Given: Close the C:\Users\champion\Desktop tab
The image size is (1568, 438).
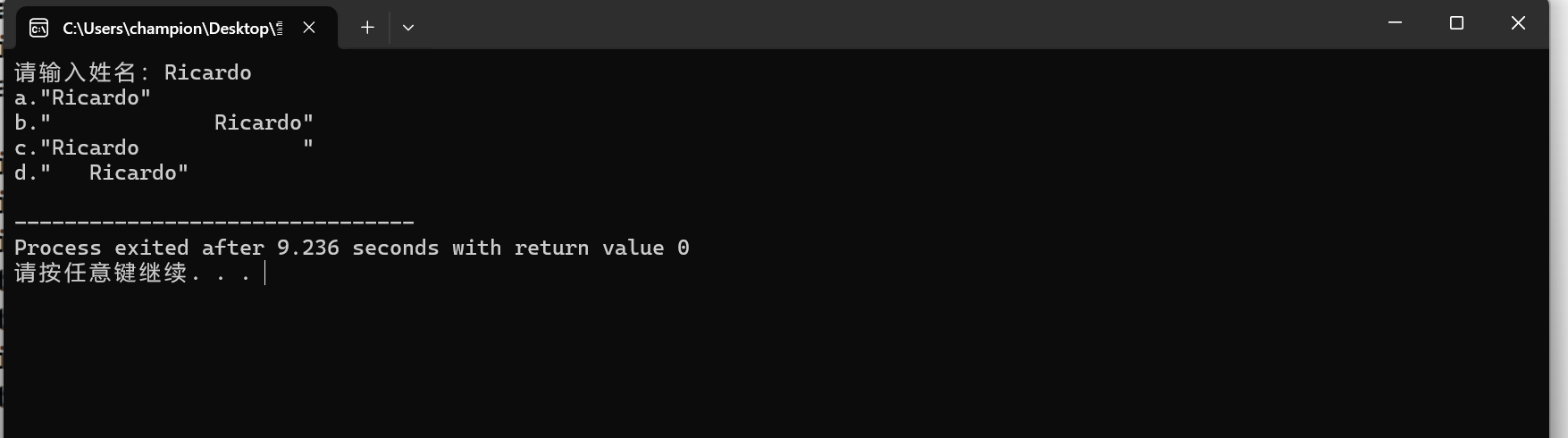Looking at the screenshot, I should pyautogui.click(x=309, y=28).
